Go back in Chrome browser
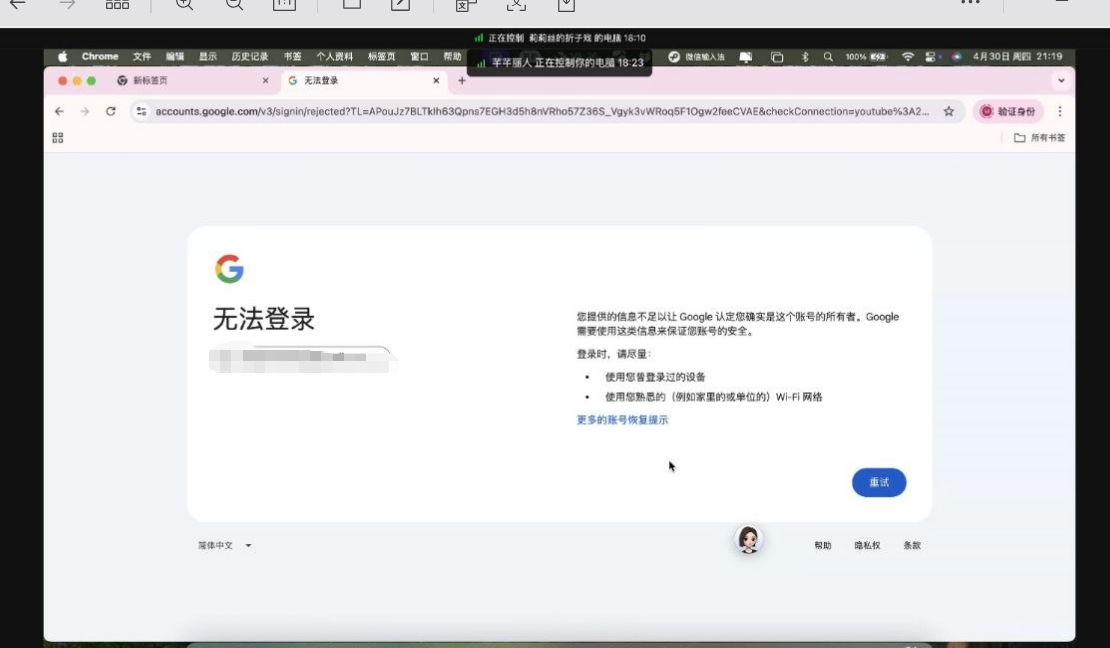1110x648 pixels. (59, 111)
